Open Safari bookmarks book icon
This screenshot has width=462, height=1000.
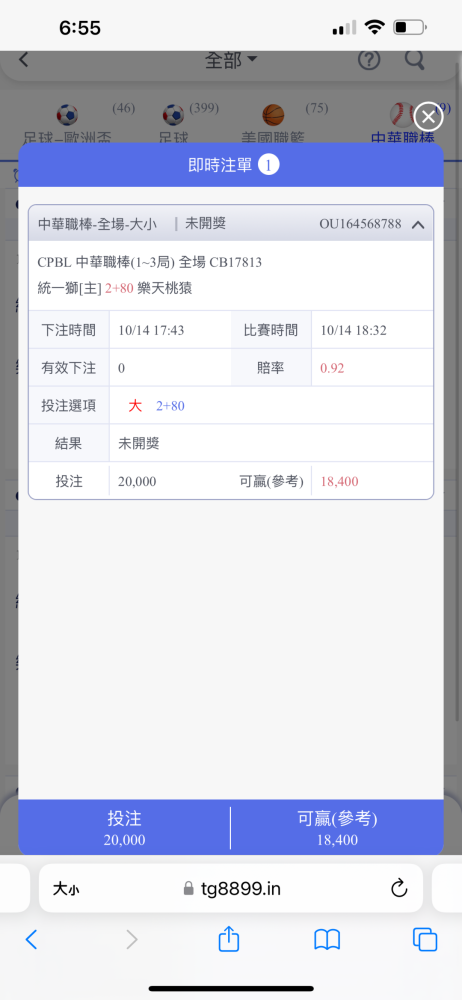pyautogui.click(x=327, y=940)
